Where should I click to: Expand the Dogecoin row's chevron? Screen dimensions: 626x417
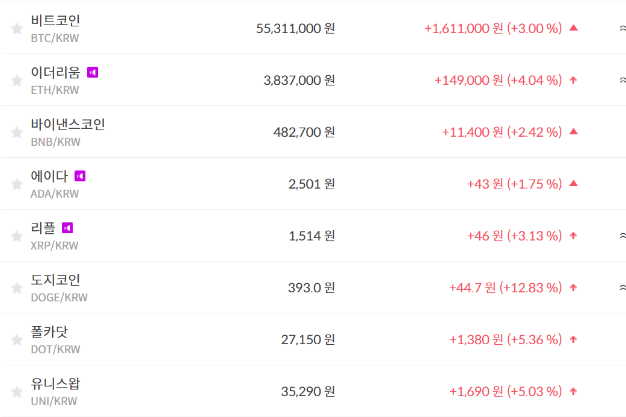(x=622, y=288)
